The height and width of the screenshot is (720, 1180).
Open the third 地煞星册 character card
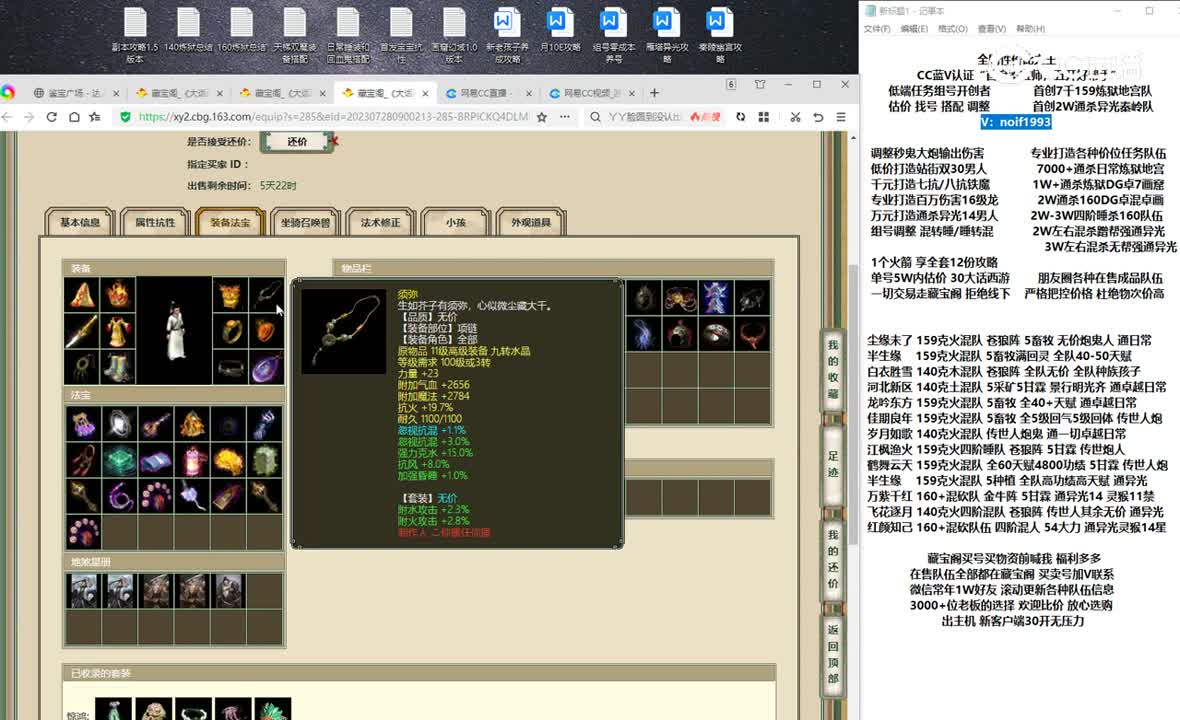156,591
